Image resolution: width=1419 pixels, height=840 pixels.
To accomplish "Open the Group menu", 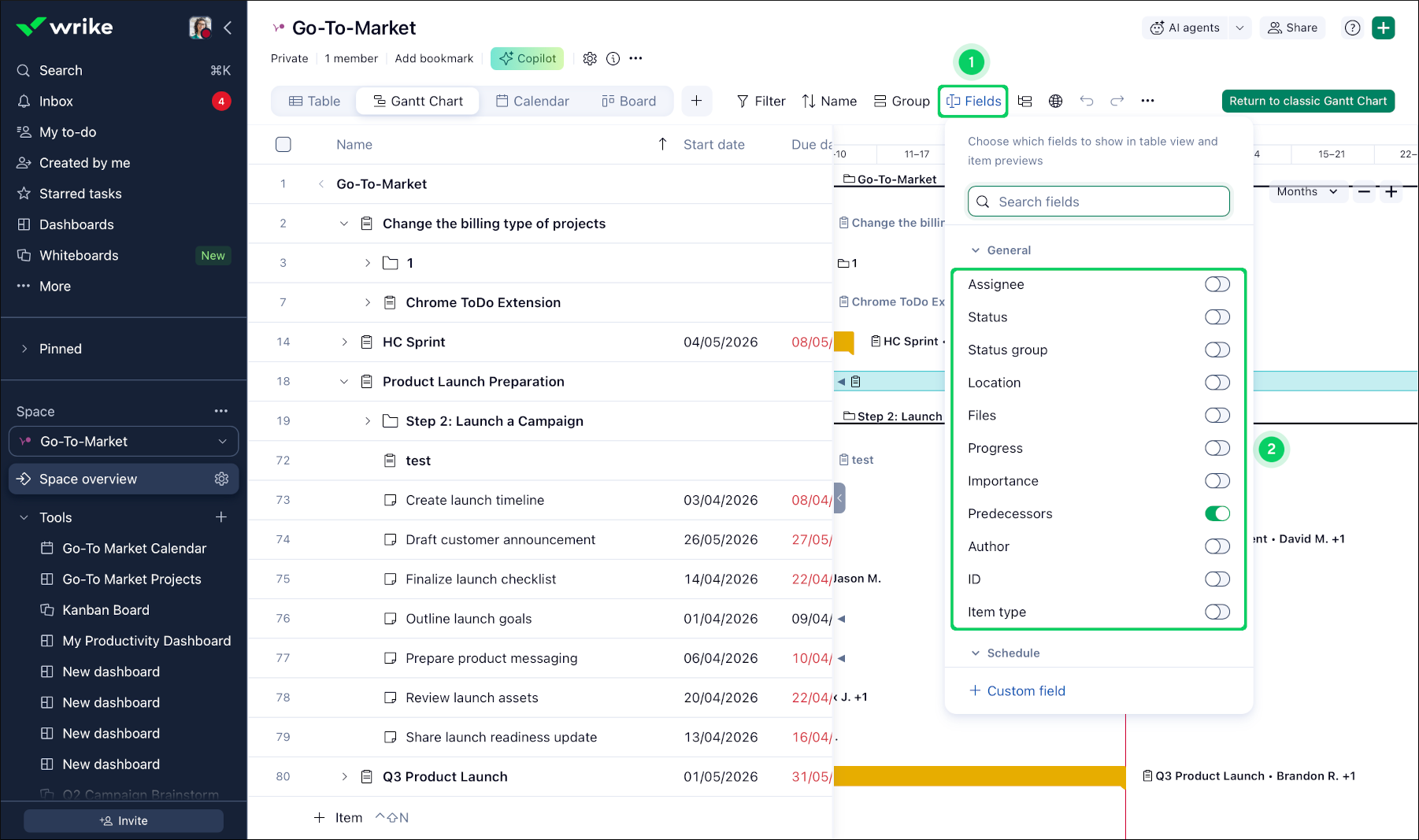I will click(902, 101).
